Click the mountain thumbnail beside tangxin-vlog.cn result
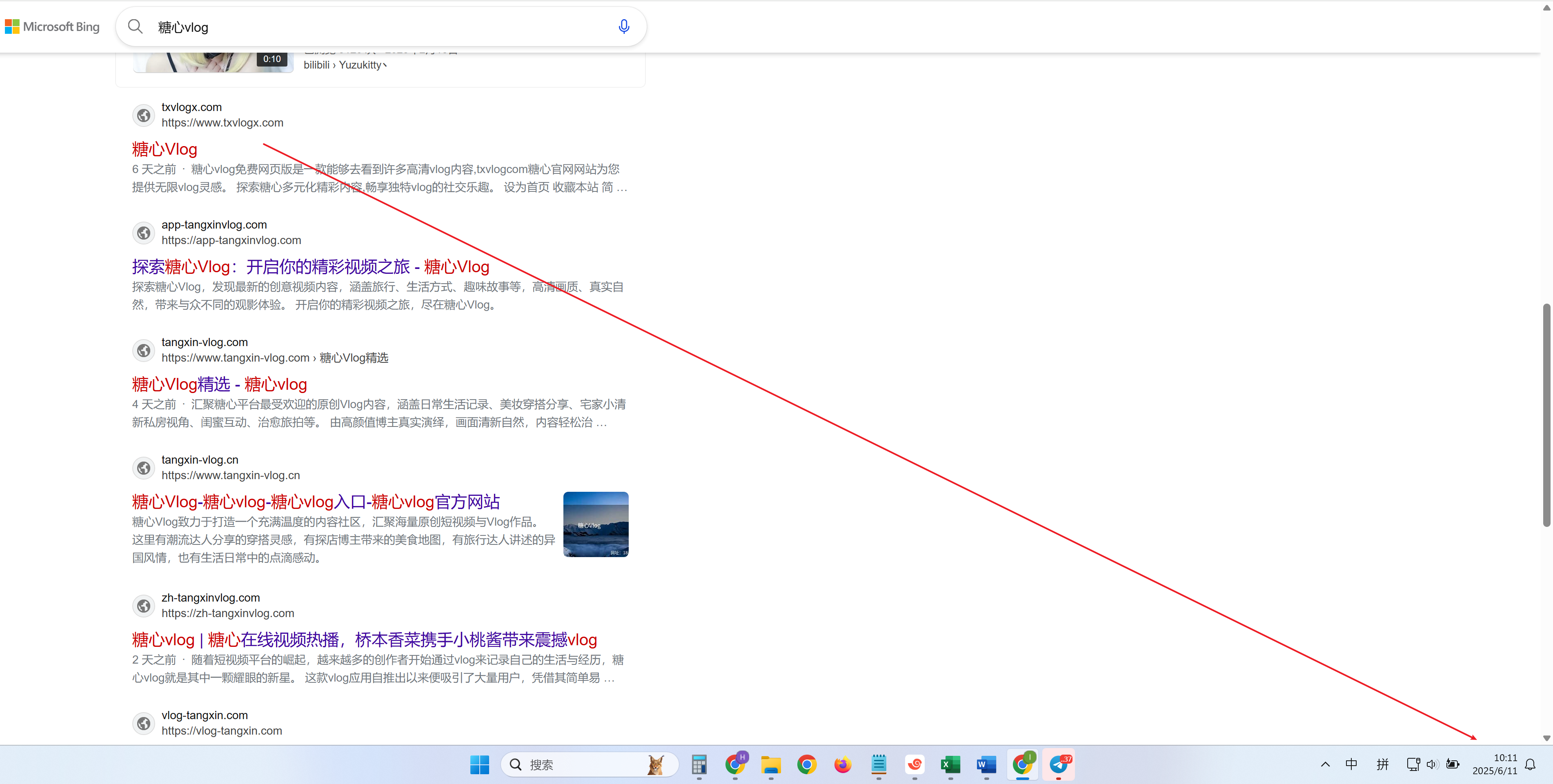This screenshot has height=784, width=1553. coord(596,524)
